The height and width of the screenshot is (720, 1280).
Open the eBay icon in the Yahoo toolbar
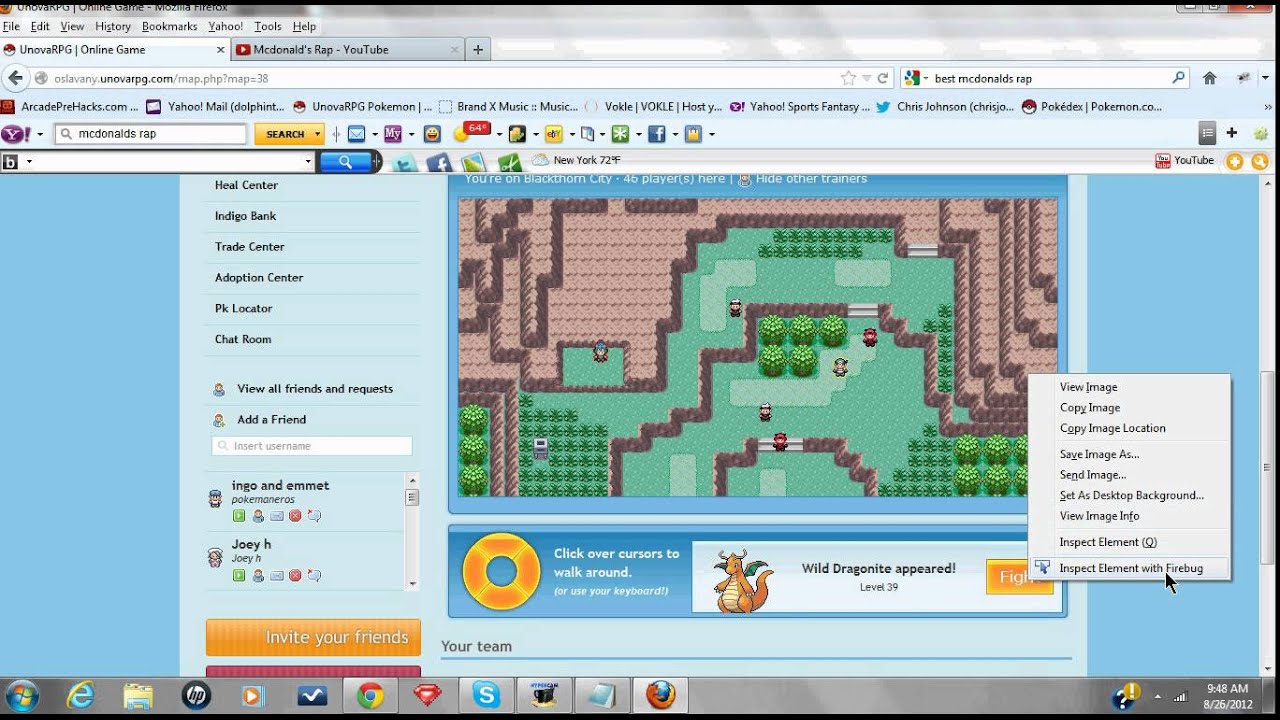click(553, 133)
